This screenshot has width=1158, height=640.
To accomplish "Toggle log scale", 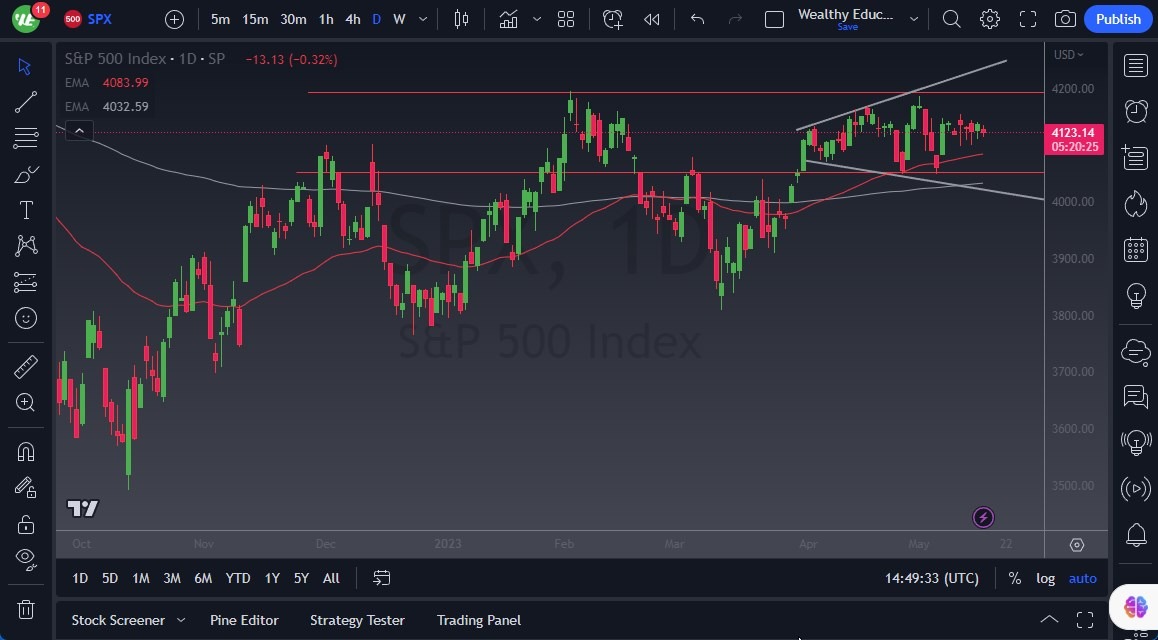I will pos(1045,579).
